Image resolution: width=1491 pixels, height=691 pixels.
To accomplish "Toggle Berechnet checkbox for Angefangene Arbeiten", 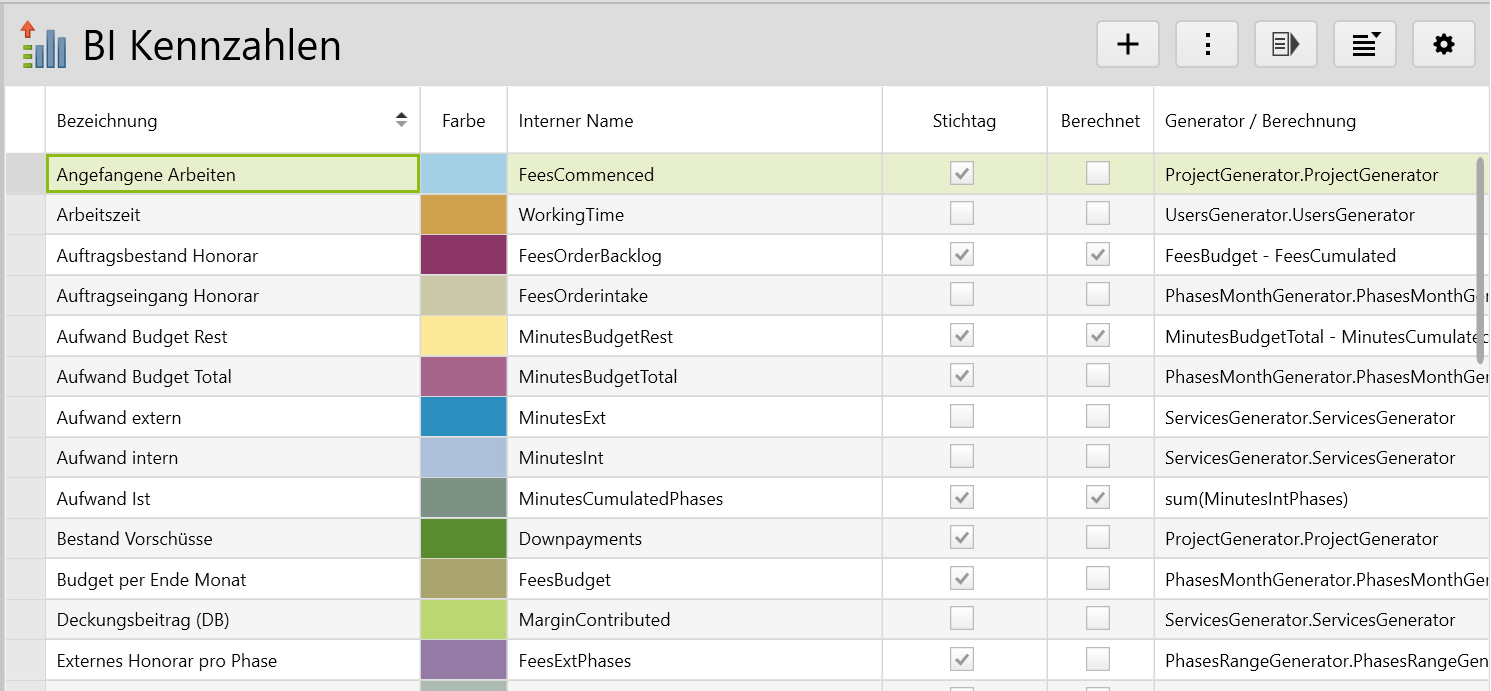I will [1098, 174].
